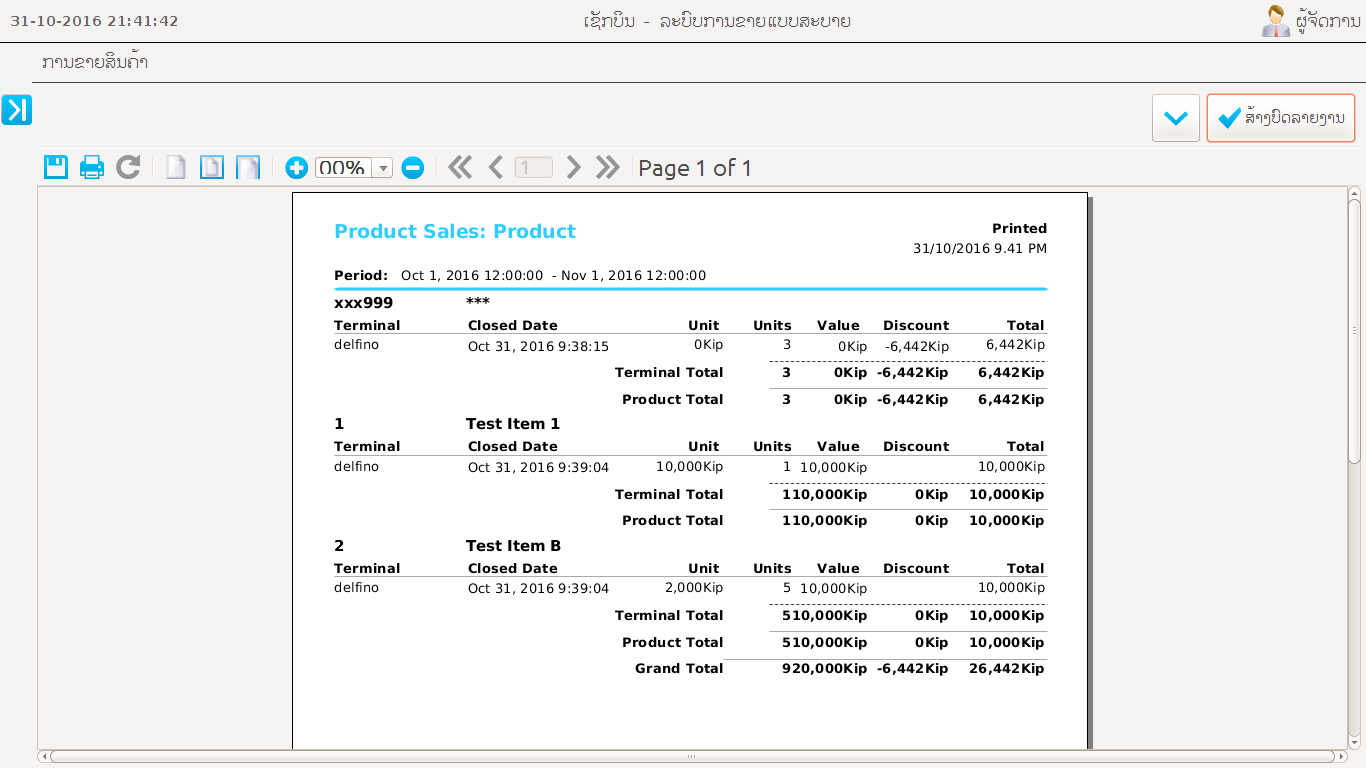Screen dimensions: 1366x768
Task: Click the manager user icon
Action: [1275, 21]
